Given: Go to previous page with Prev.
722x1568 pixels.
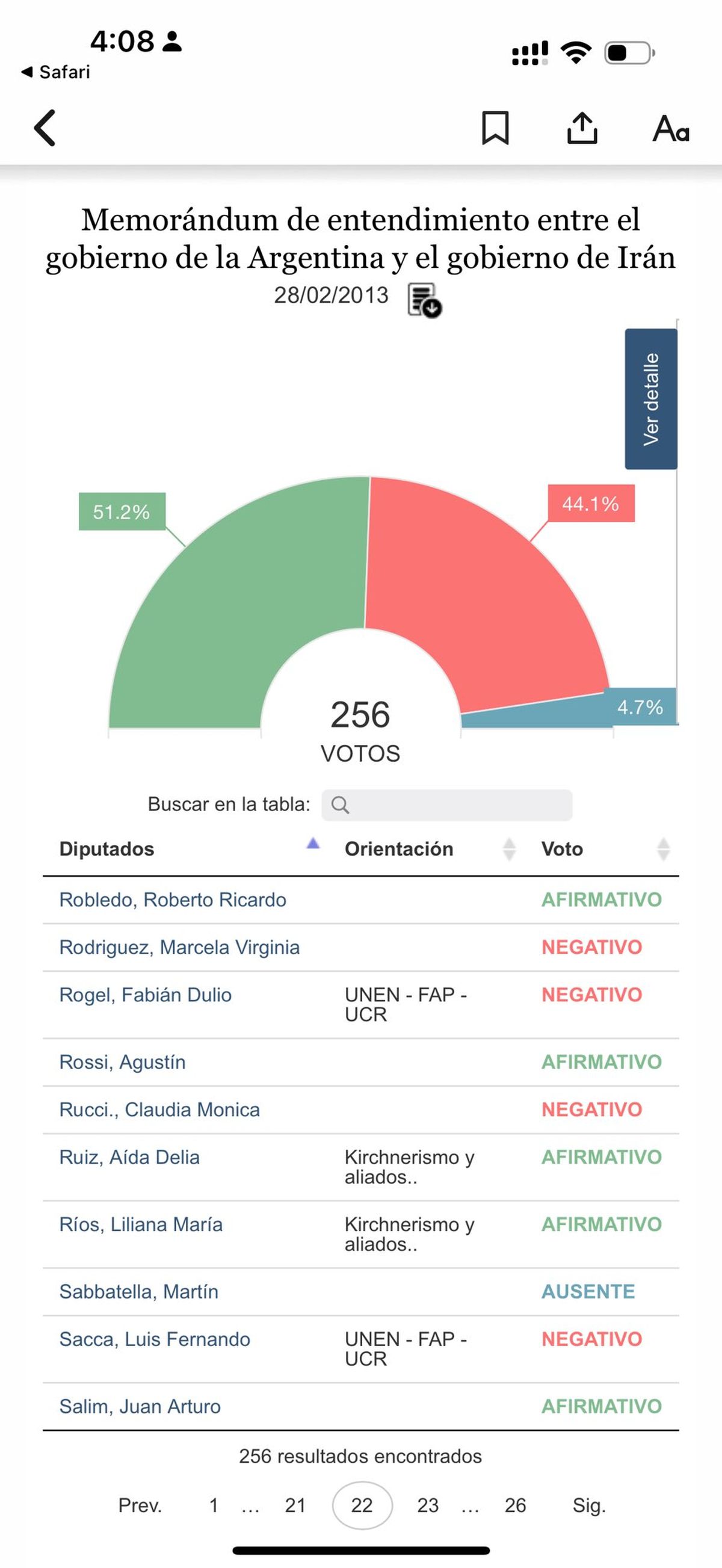Looking at the screenshot, I should (x=140, y=1505).
